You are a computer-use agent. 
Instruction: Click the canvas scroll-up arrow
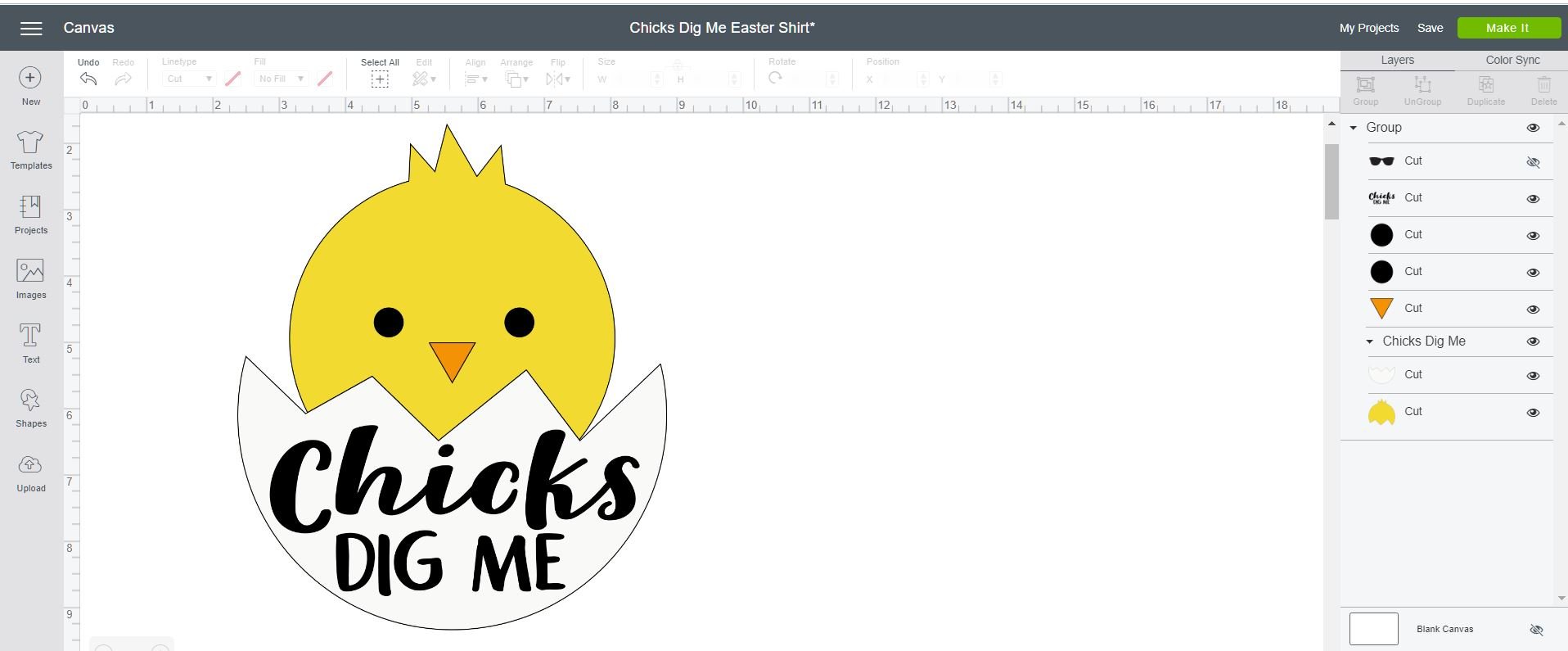(1331, 124)
